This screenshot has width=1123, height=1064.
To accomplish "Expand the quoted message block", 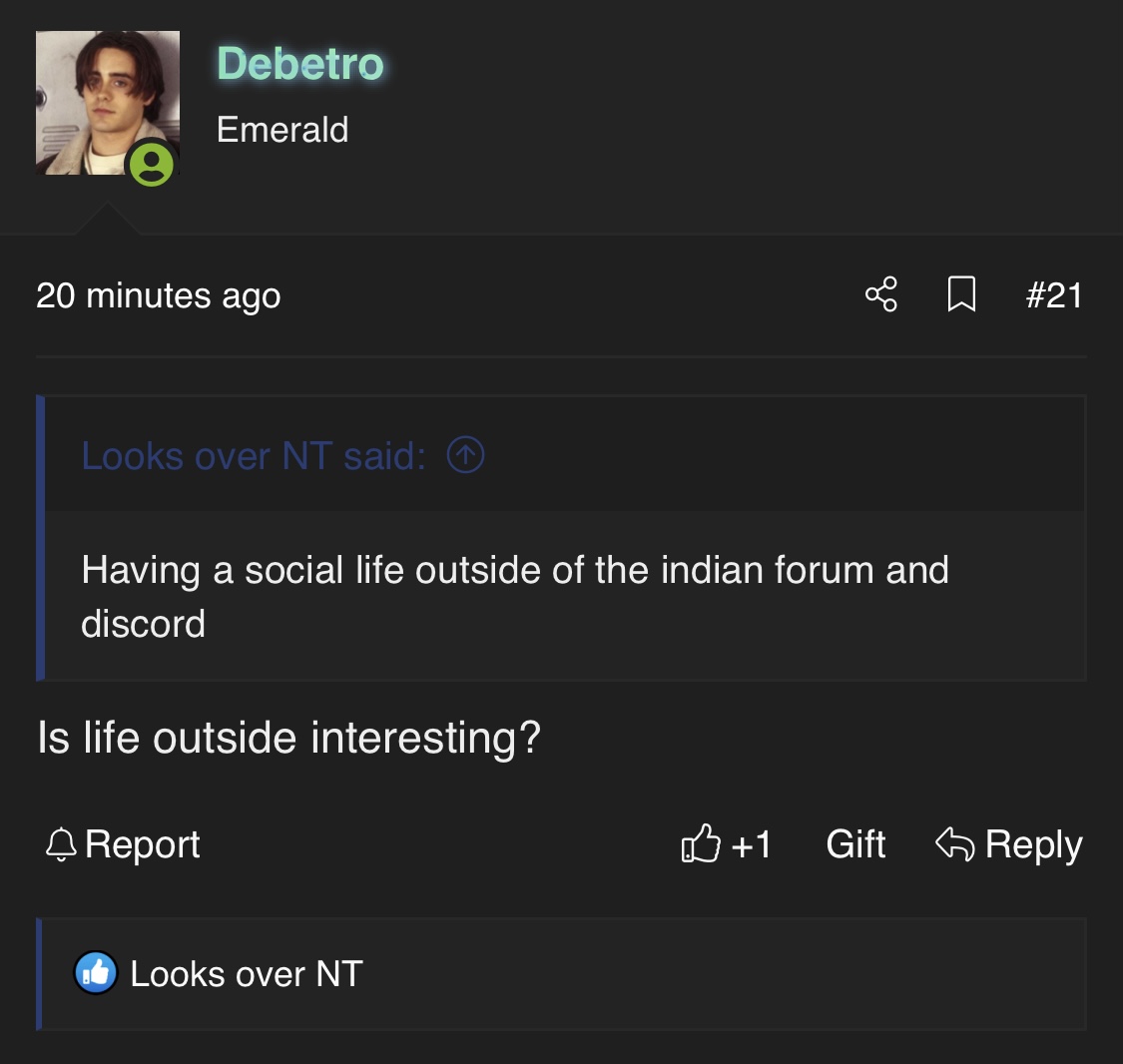I will coord(514,597).
